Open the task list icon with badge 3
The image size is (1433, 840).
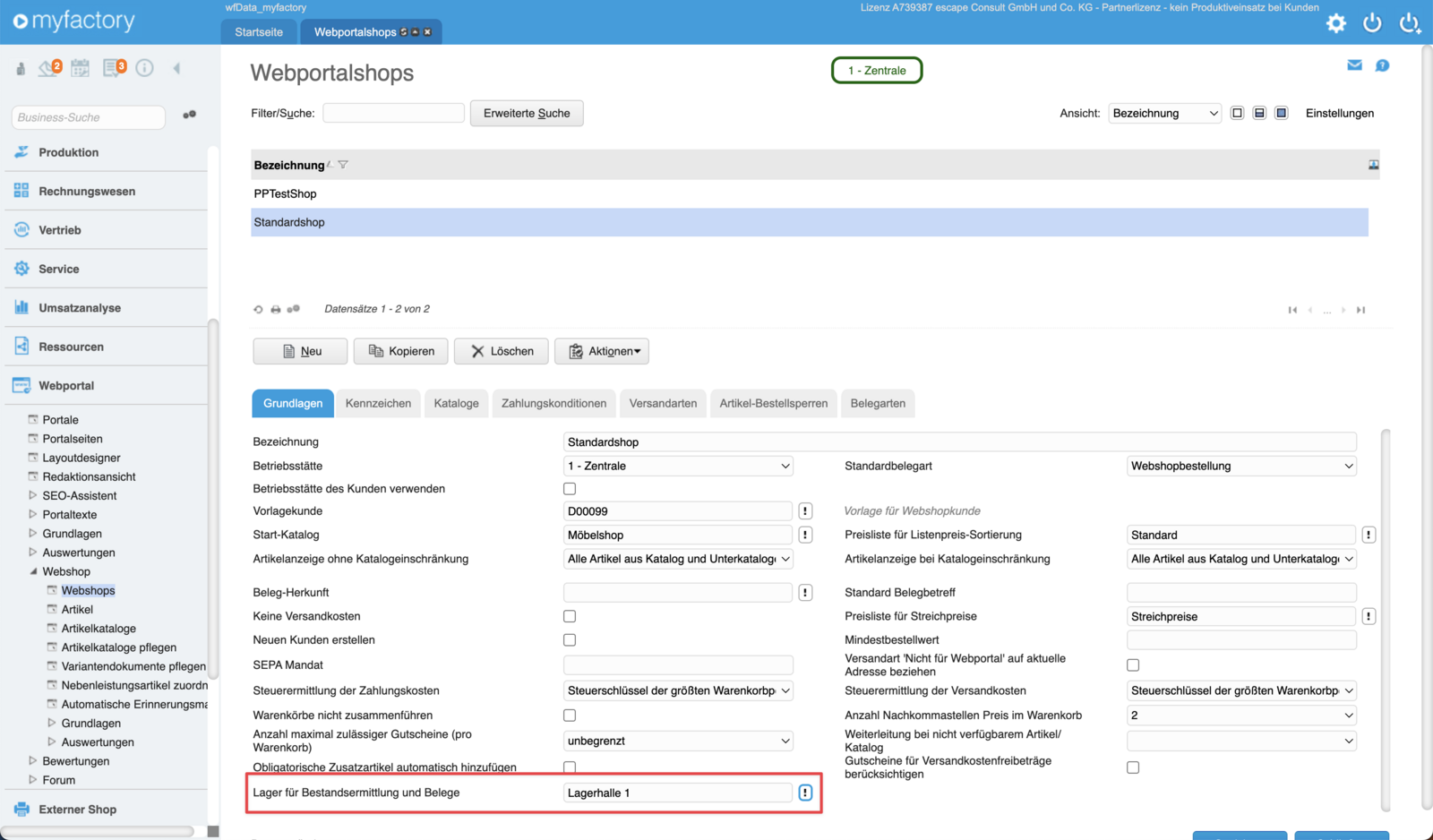point(114,68)
